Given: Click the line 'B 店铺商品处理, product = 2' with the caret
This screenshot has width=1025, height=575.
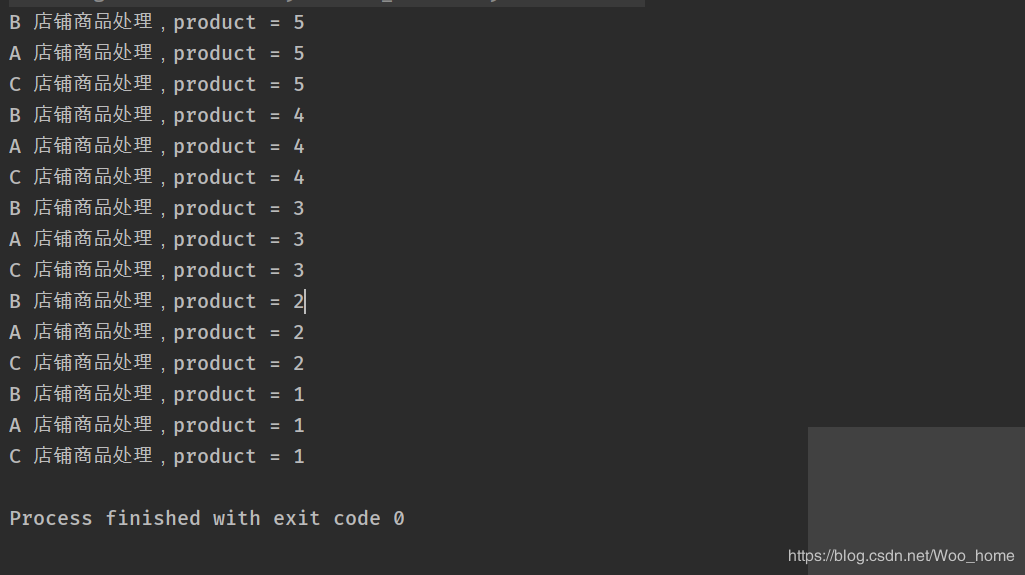Looking at the screenshot, I should (x=157, y=301).
